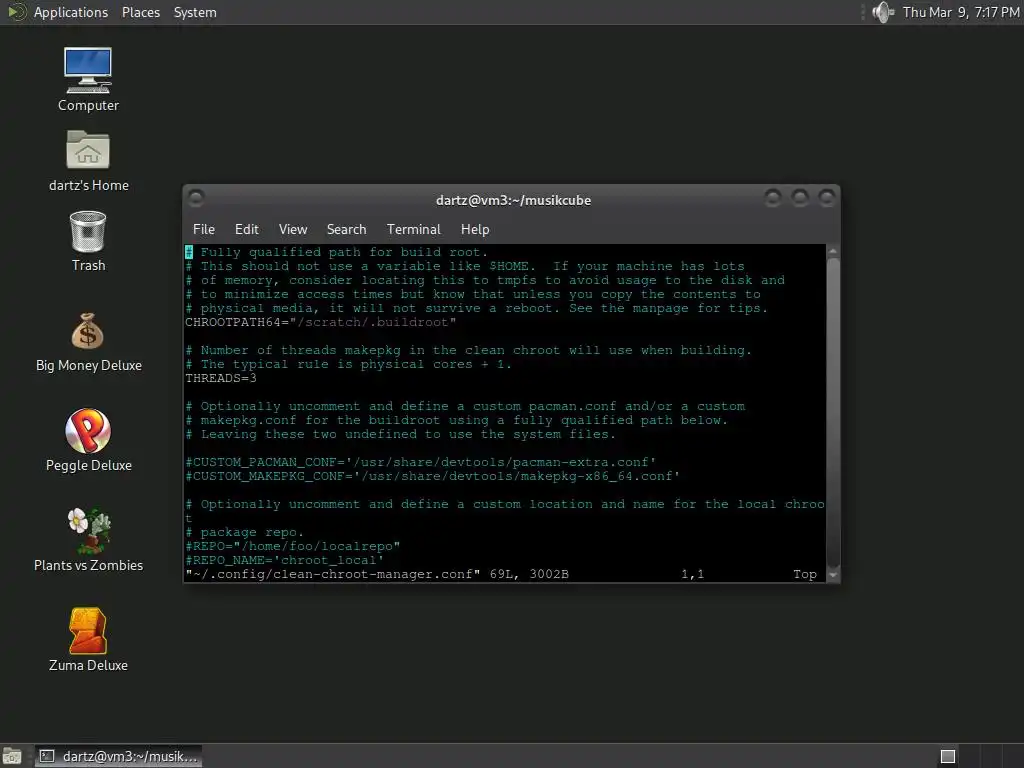
Task: Click the '# package repo.' comment line
Action: (x=244, y=532)
